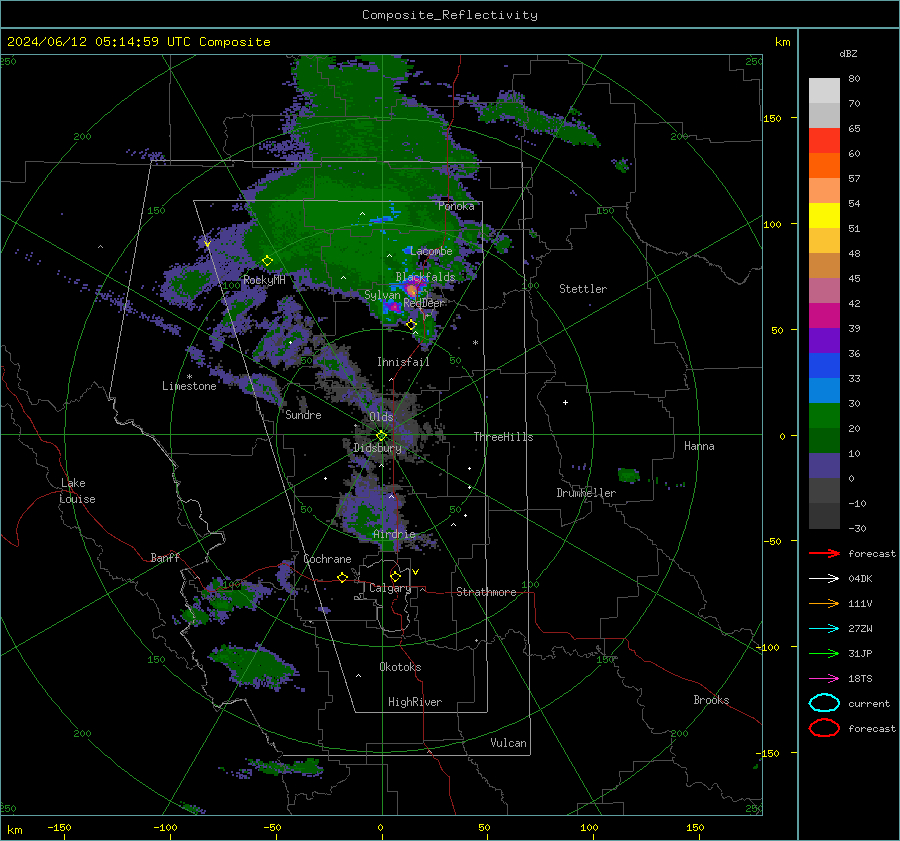Click the Lacombe city label
The height and width of the screenshot is (841, 900).
point(431,251)
